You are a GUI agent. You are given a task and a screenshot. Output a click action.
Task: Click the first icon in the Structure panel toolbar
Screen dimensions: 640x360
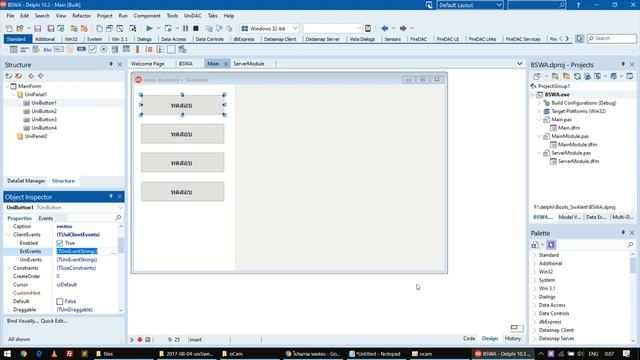click(x=9, y=76)
